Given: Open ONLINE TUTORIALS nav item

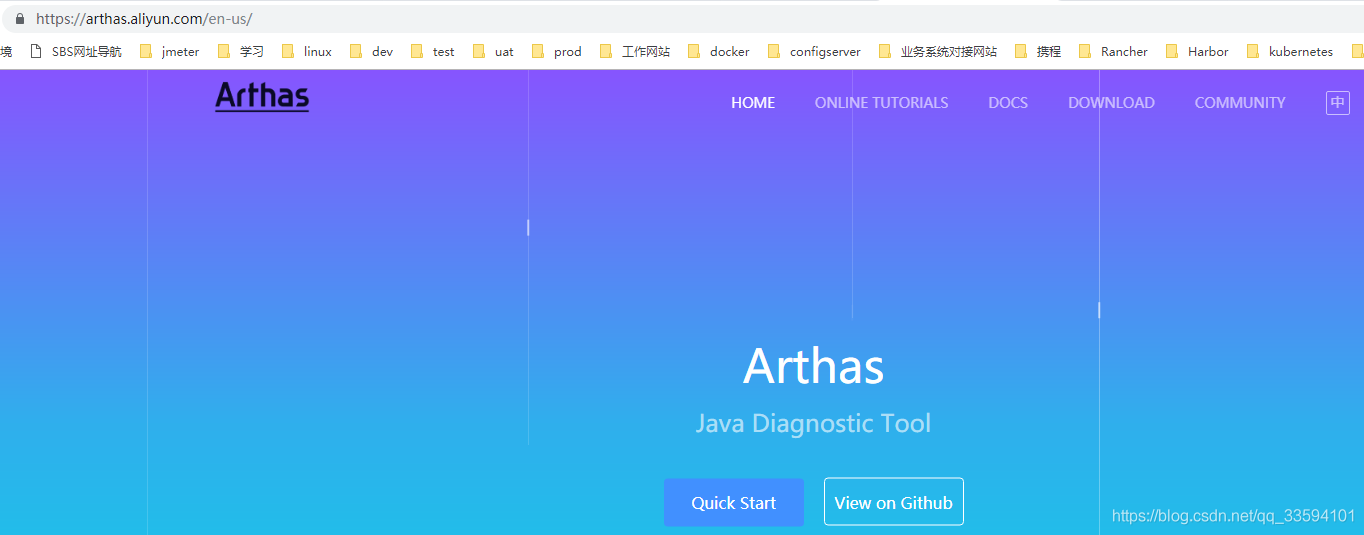Looking at the screenshot, I should click(881, 103).
